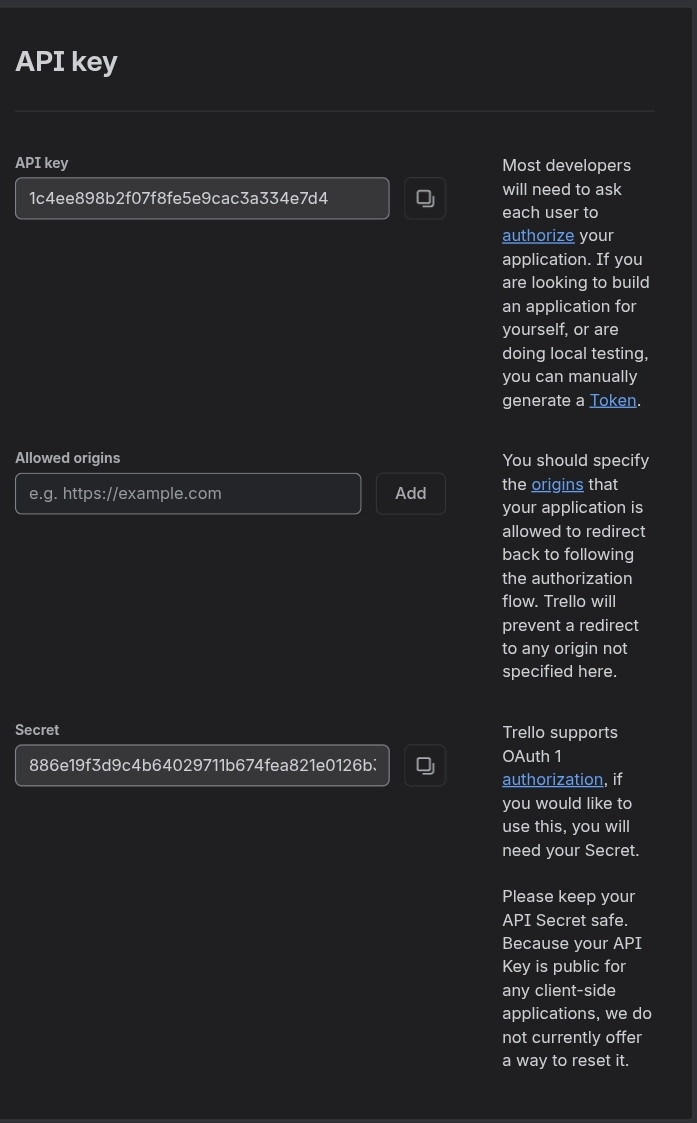Screen dimensions: 697x1123
Task: Copy the Secret using its copy icon
Action: pyautogui.click(x=425, y=766)
